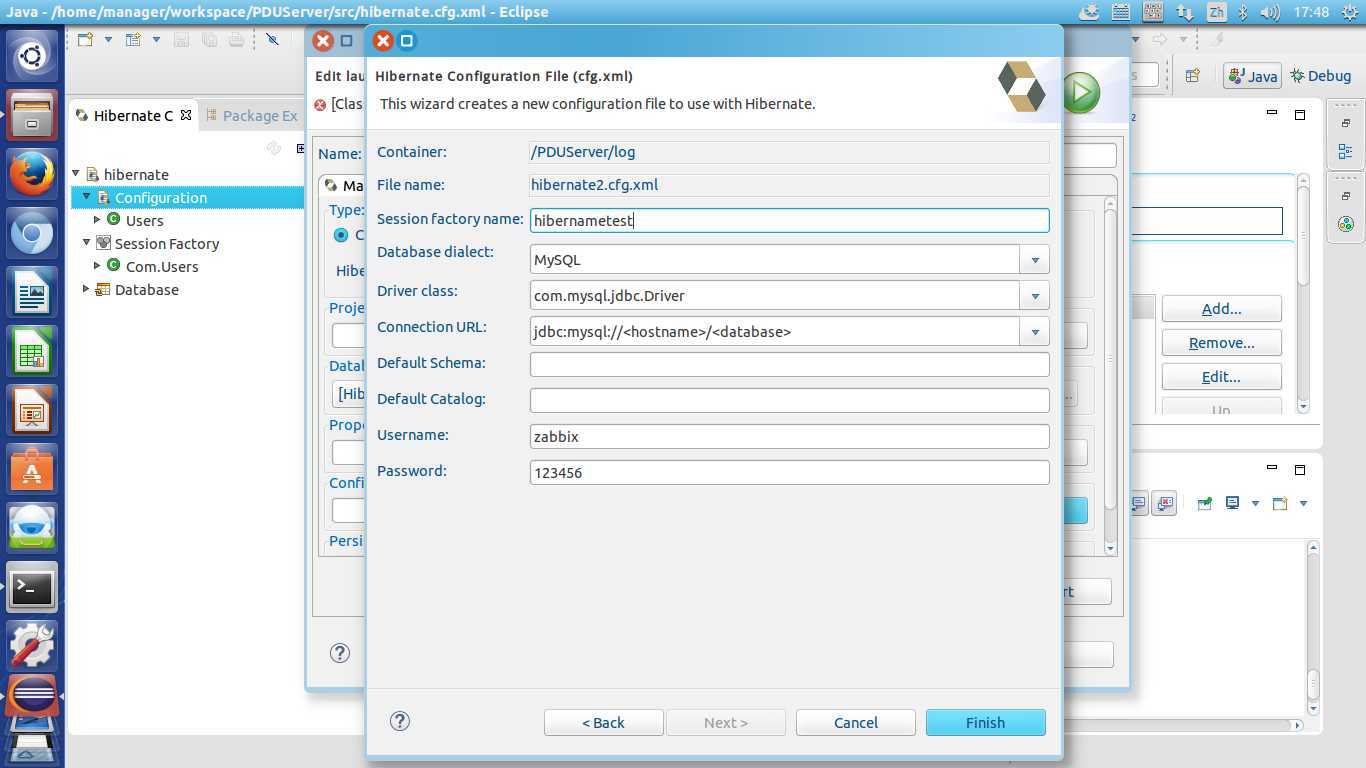The image size is (1366, 768).
Task: Click the launch dialog vertical scrollbar
Action: click(1110, 376)
